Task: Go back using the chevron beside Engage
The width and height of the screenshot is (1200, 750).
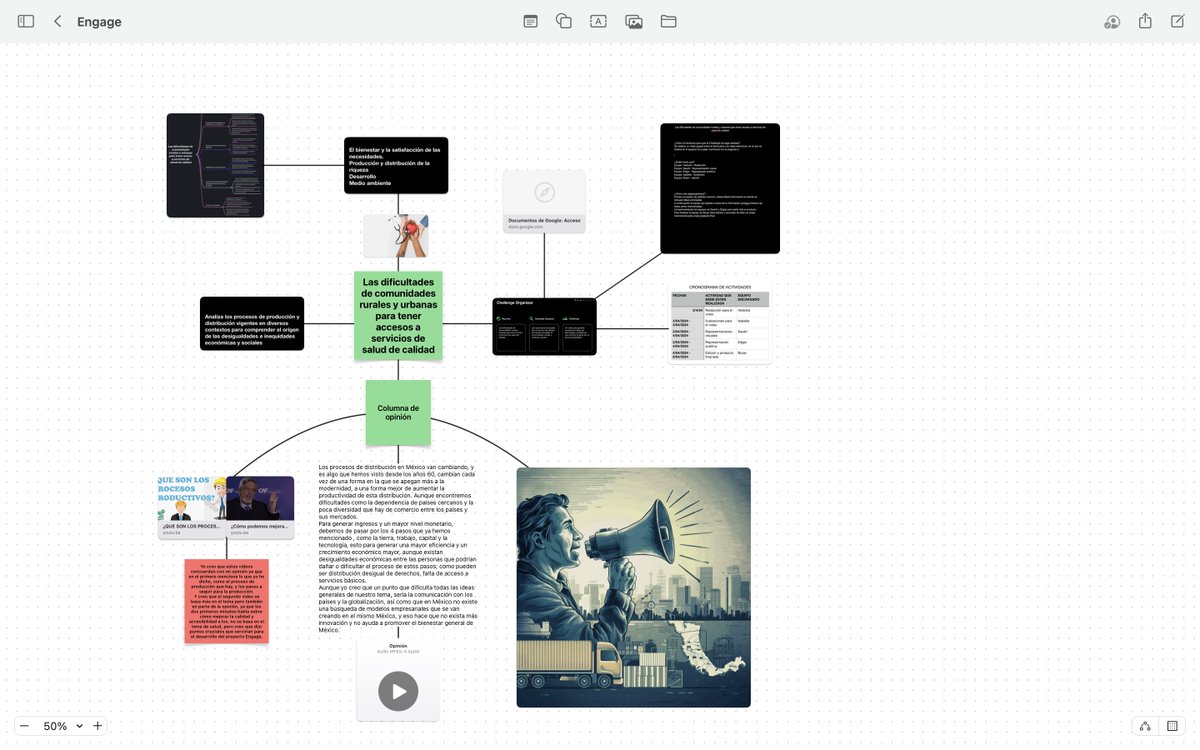Action: (58, 21)
